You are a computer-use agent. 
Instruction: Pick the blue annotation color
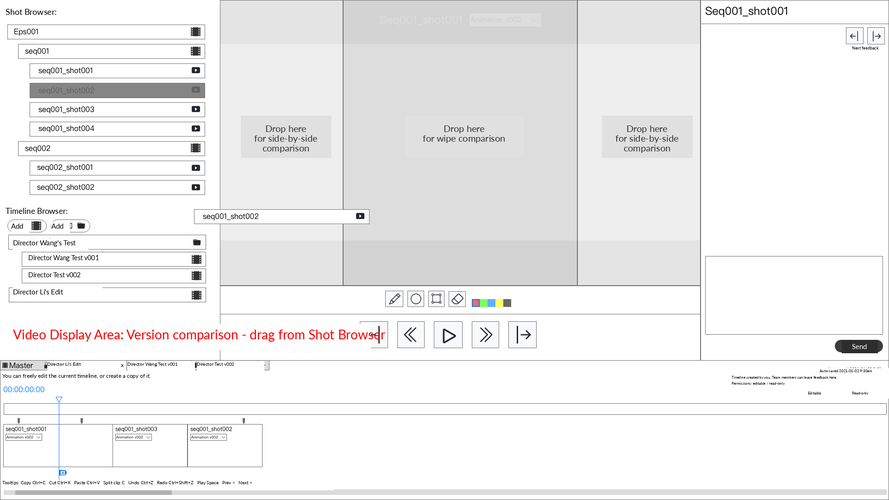(492, 303)
